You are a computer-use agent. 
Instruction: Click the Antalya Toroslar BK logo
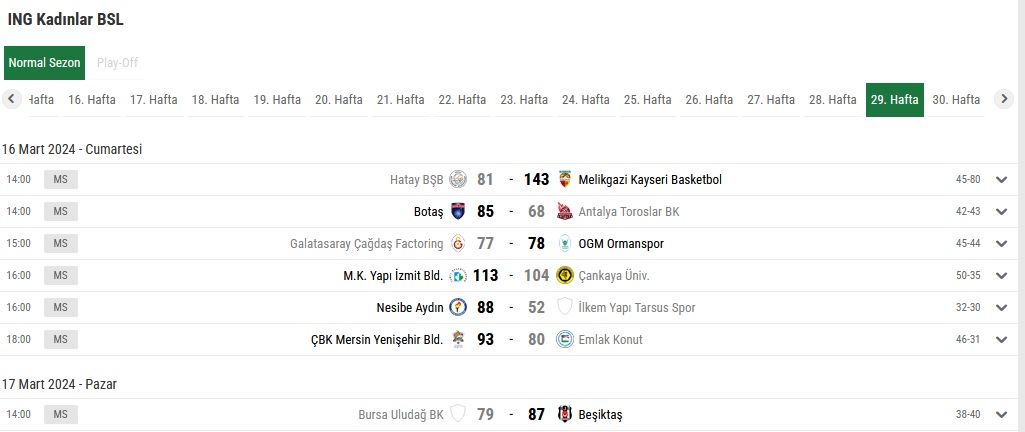(x=564, y=212)
